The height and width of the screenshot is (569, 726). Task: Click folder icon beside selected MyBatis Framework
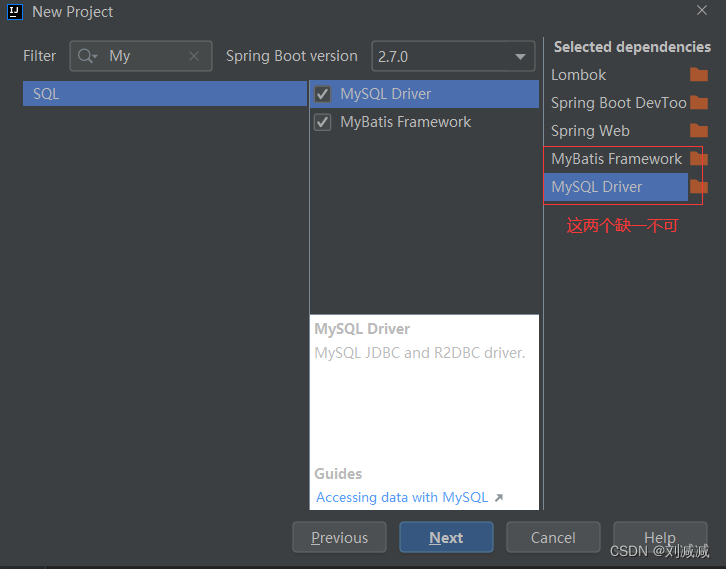coord(699,158)
